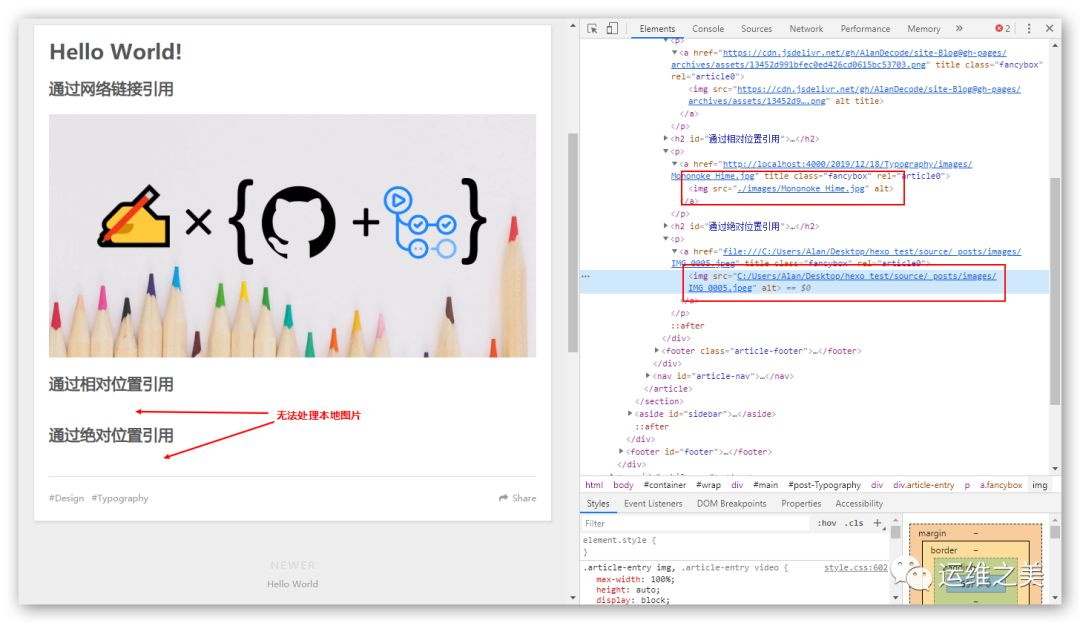This screenshot has width=1080, height=623.
Task: Show more DevTools tabs with the chevron
Action: [x=959, y=28]
